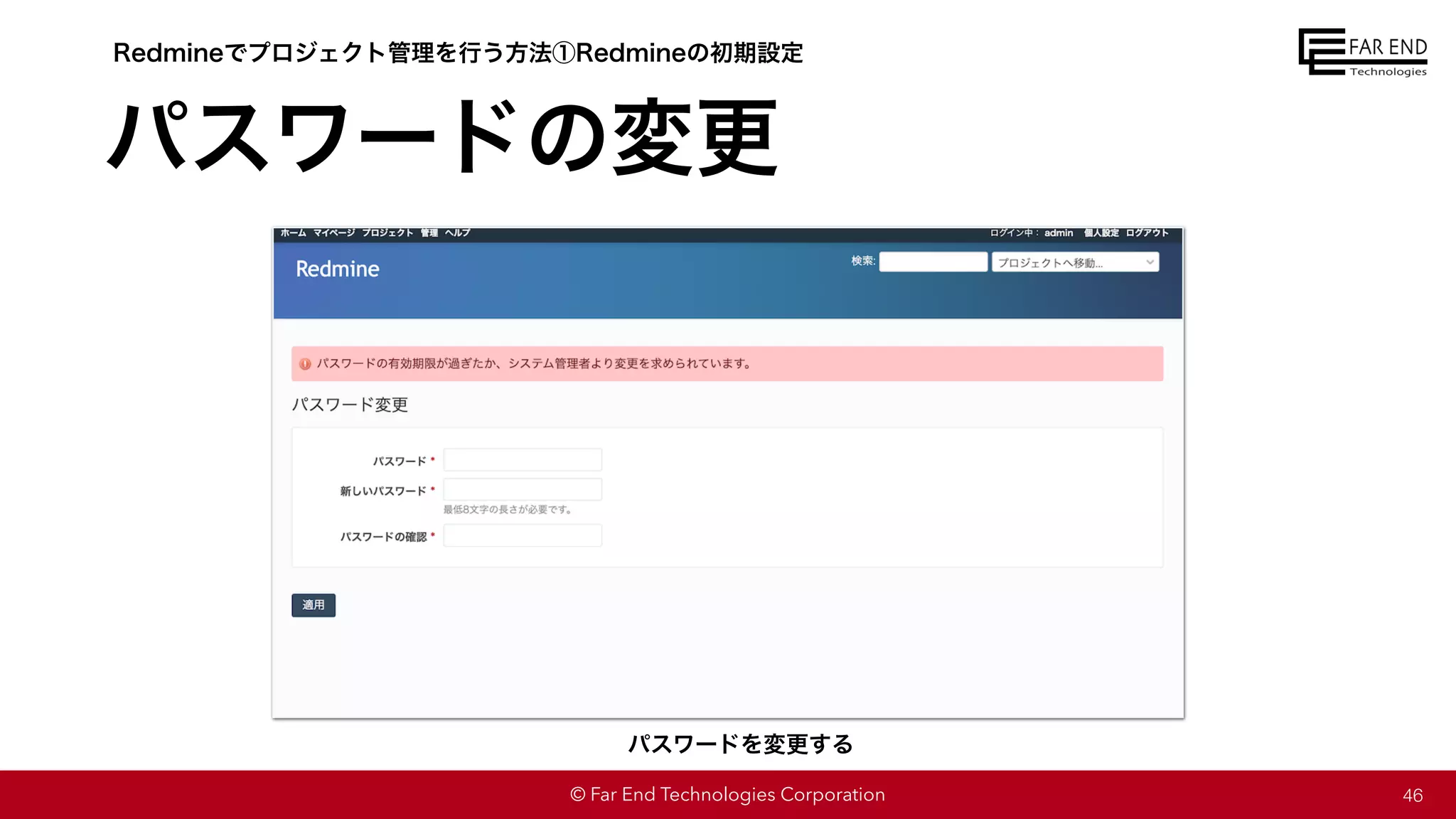The image size is (1456, 819).
Task: Click the 適用 apply button
Action: point(314,605)
